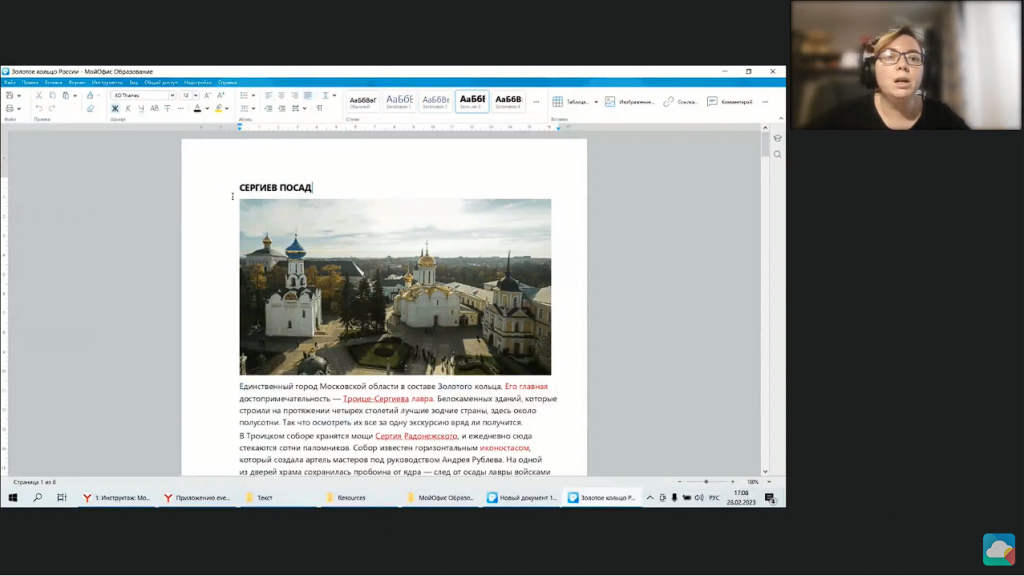Apply the Заголовок 4 style
Image resolution: width=1024 pixels, height=576 pixels.
tap(508, 102)
